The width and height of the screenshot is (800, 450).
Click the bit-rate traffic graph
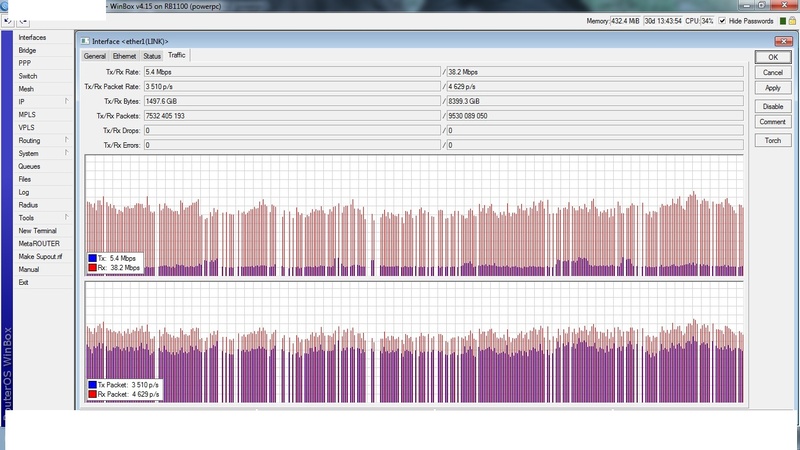(414, 215)
